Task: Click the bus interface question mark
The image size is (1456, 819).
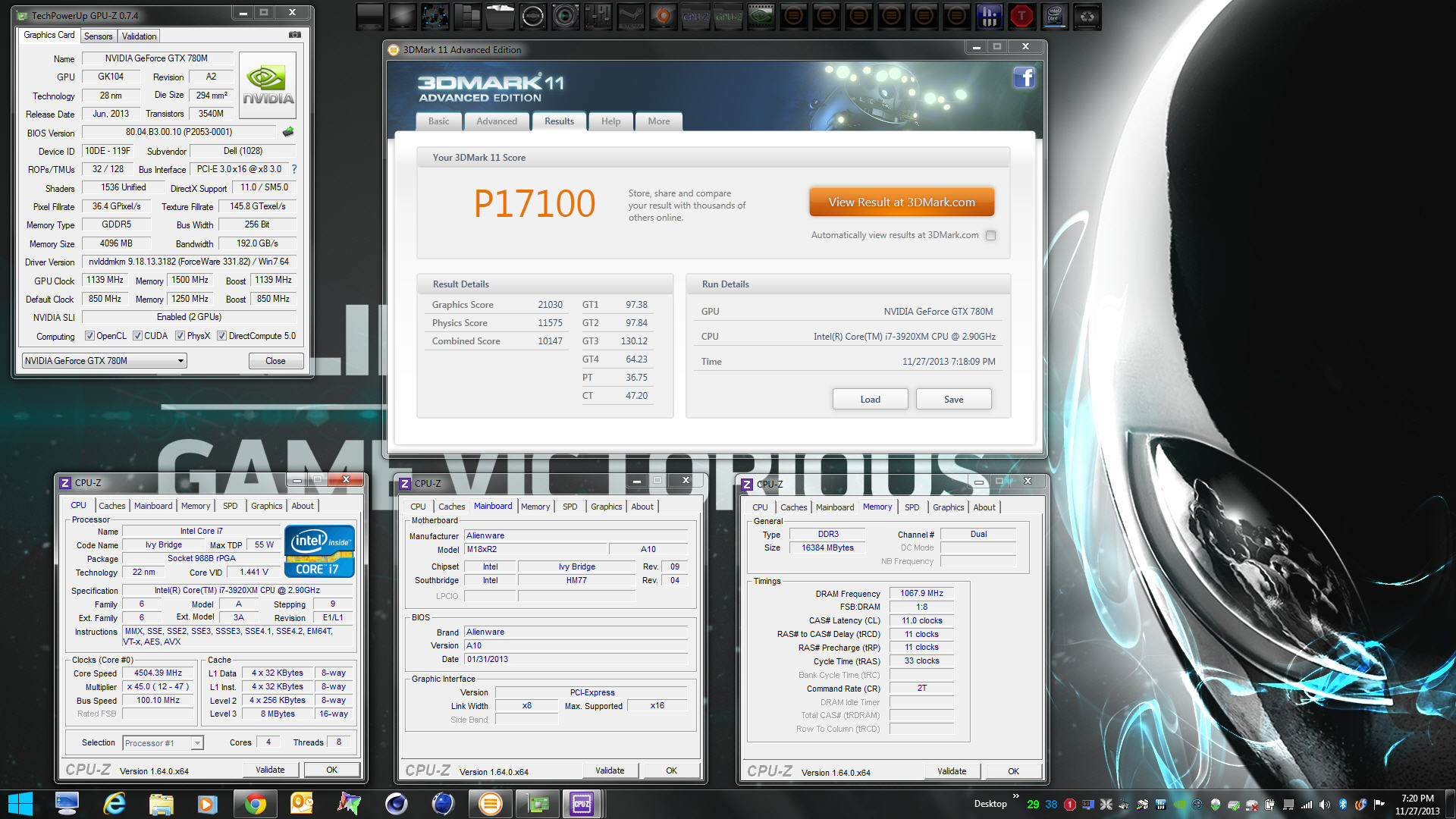Action: click(x=294, y=169)
